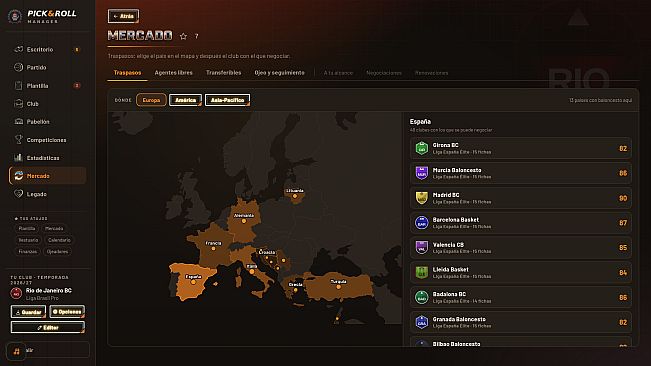This screenshot has width=651, height=366.
Task: Switch to the Traspasos tab
Action: (x=127, y=73)
